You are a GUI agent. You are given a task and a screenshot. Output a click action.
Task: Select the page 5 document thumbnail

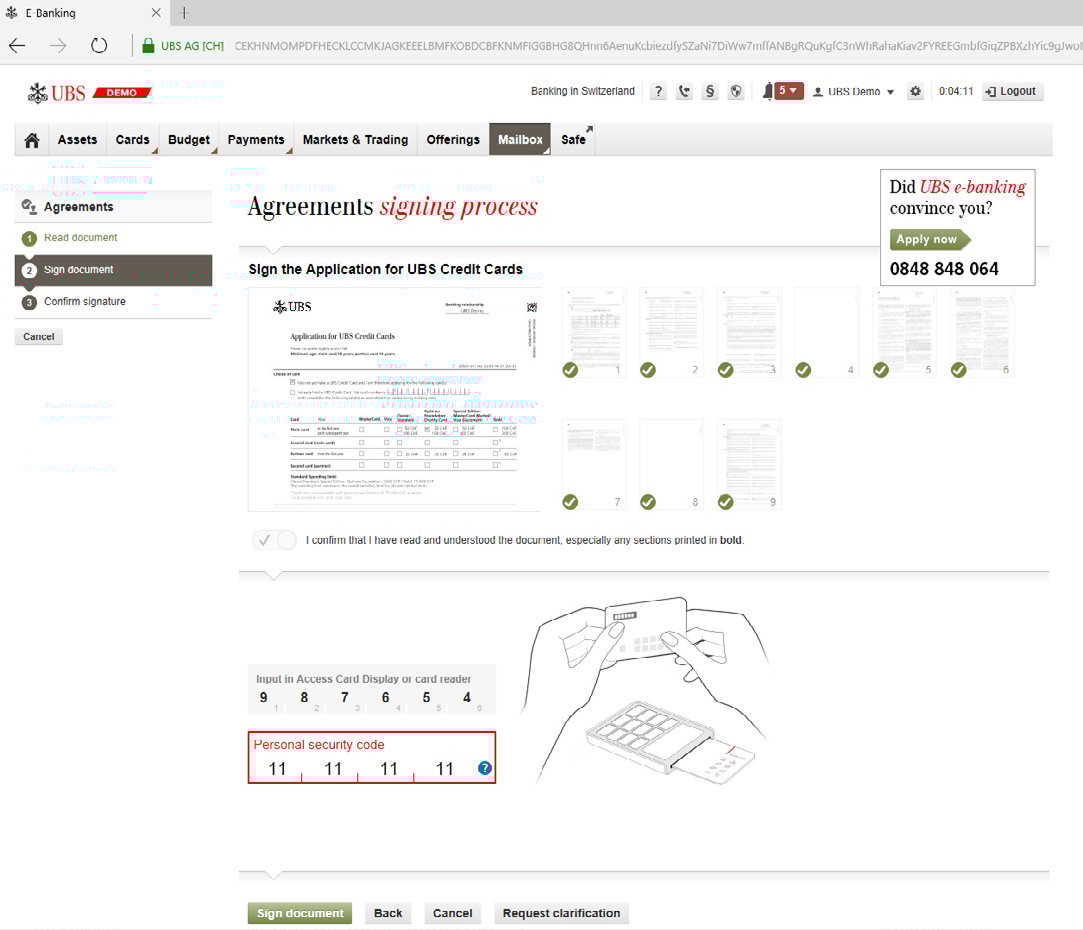[904, 333]
